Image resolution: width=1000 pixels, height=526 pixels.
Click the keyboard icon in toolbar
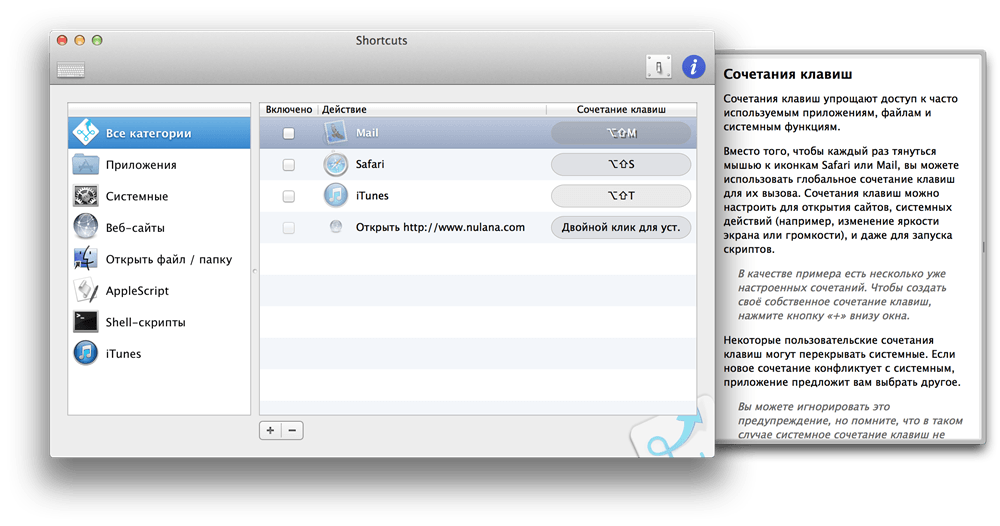point(71,69)
